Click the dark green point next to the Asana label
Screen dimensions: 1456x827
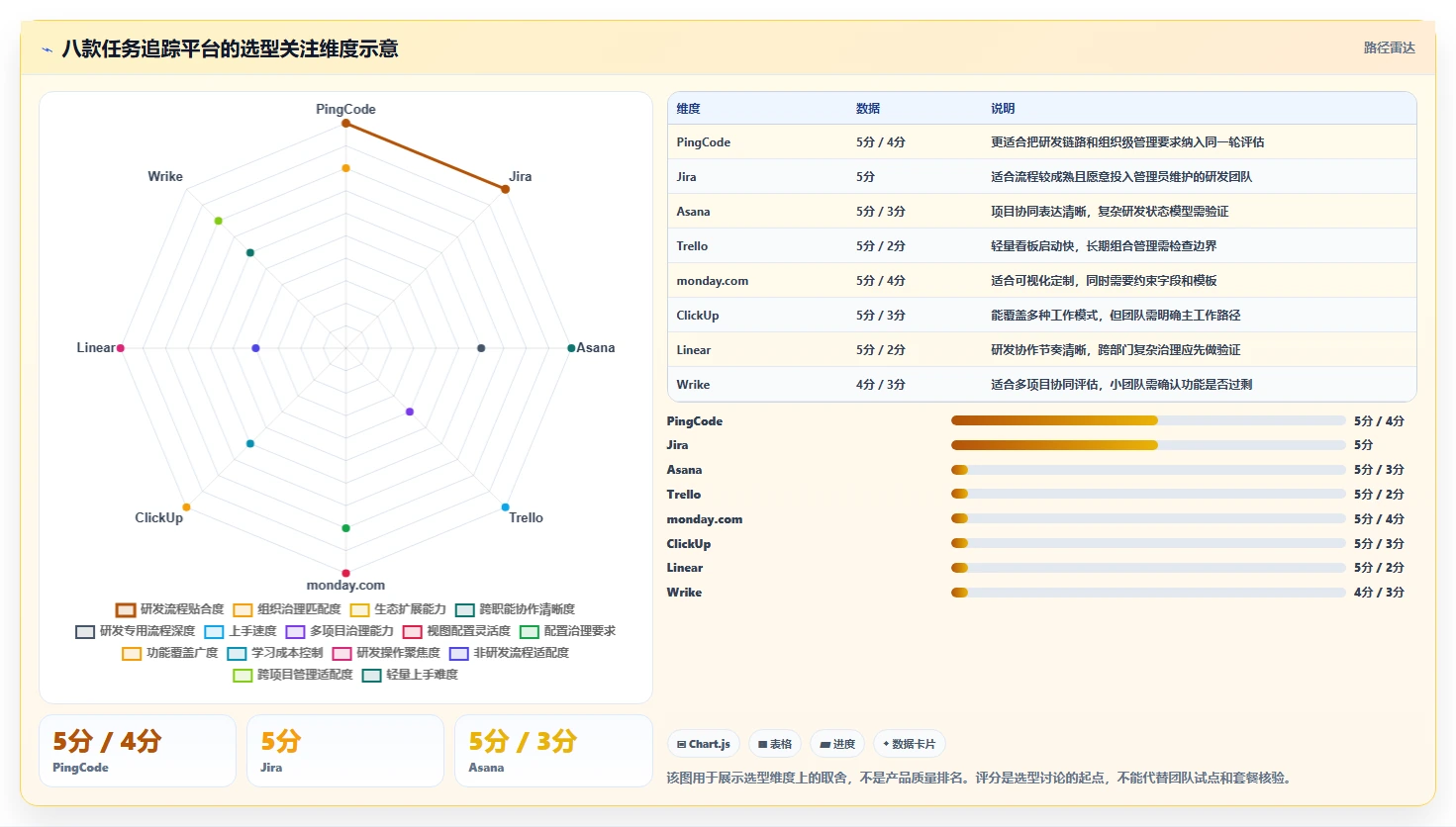[571, 348]
